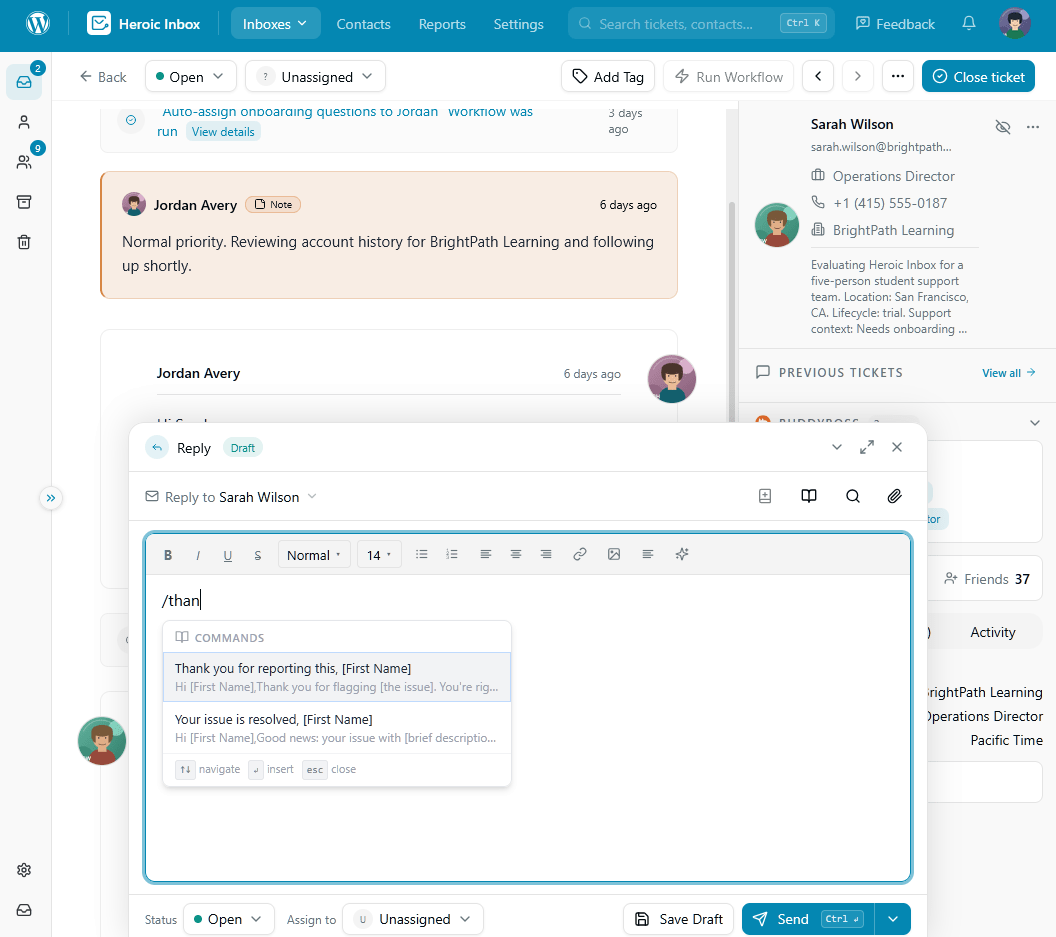Align text center
The image size is (1056, 937).
click(516, 554)
